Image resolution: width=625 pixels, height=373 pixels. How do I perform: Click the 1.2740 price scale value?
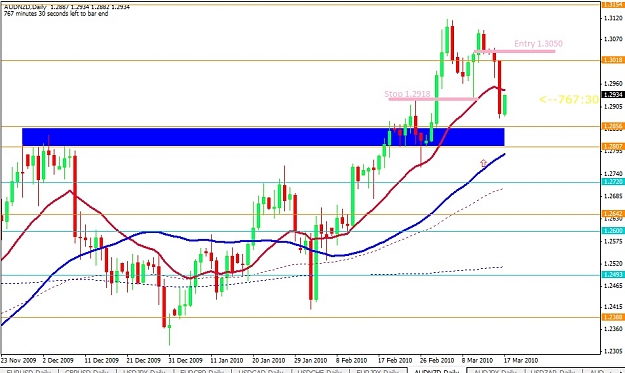pos(613,173)
